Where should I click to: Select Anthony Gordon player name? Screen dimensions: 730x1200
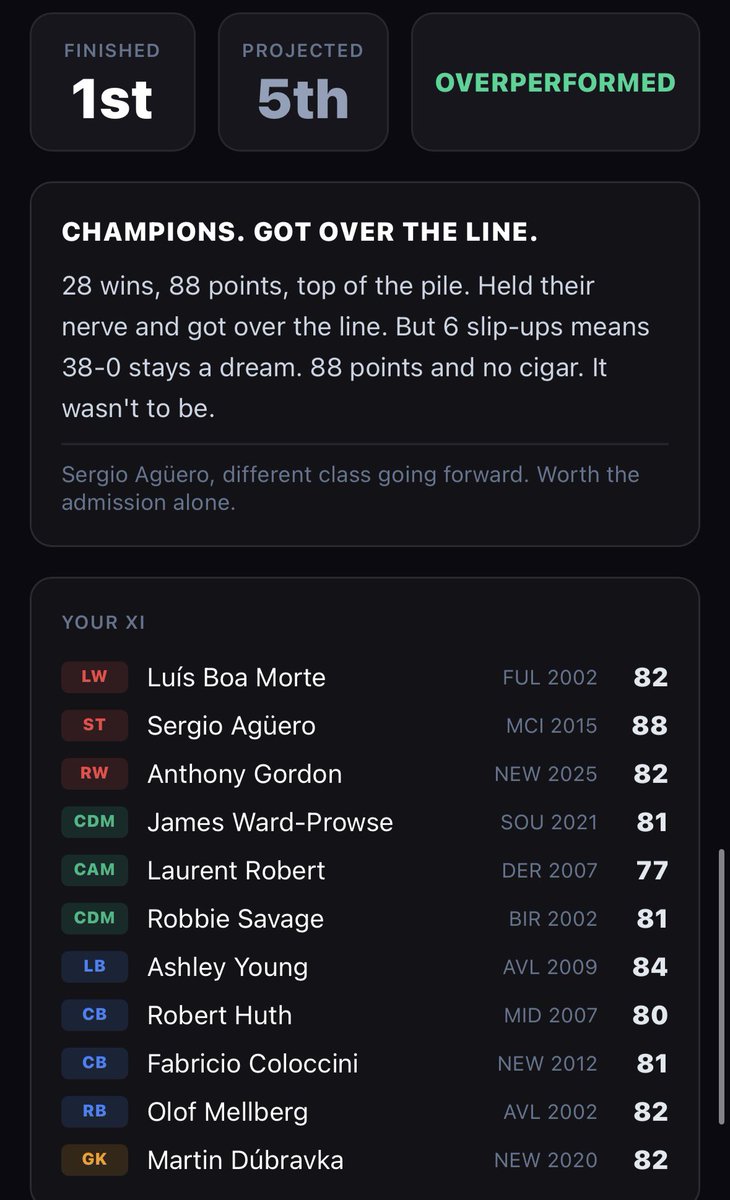click(244, 774)
